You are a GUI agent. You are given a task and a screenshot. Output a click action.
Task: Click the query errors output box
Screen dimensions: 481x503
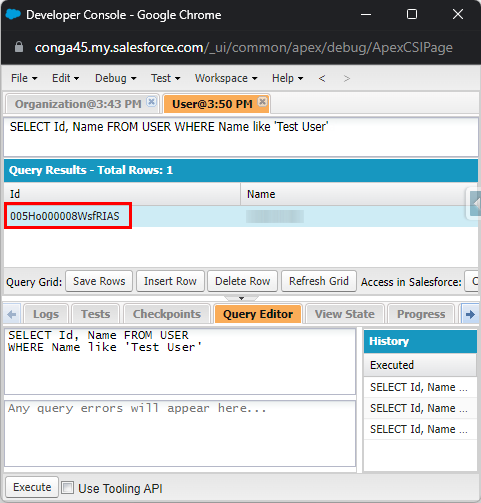pyautogui.click(x=180, y=434)
